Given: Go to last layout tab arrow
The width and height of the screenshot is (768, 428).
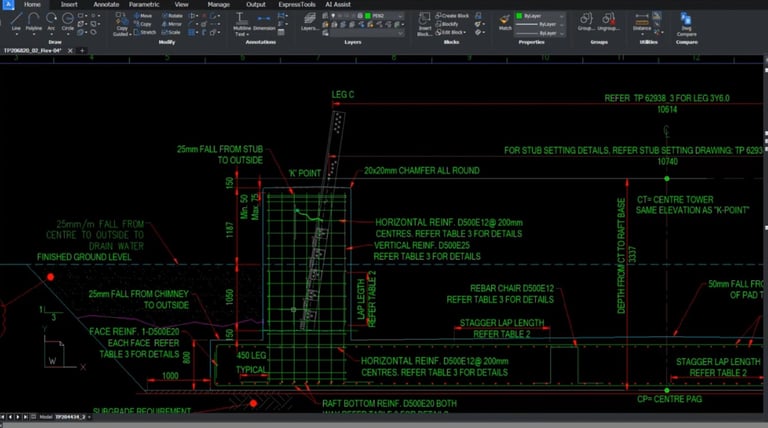Looking at the screenshot, I should click(25, 417).
